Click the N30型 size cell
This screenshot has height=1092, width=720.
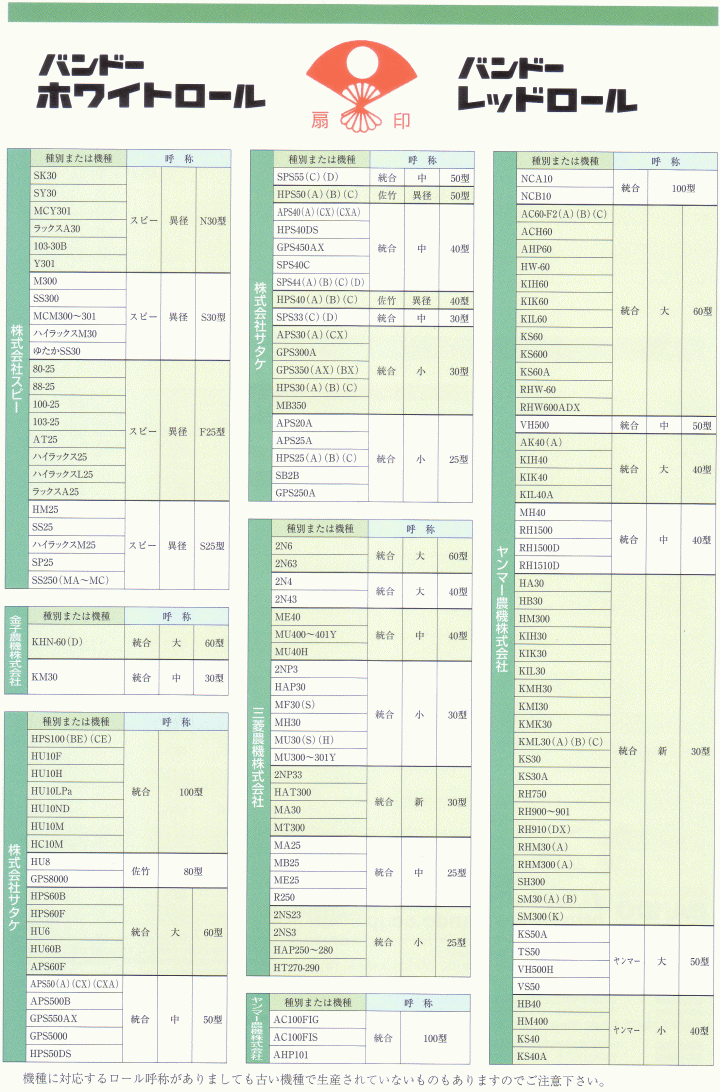[213, 221]
